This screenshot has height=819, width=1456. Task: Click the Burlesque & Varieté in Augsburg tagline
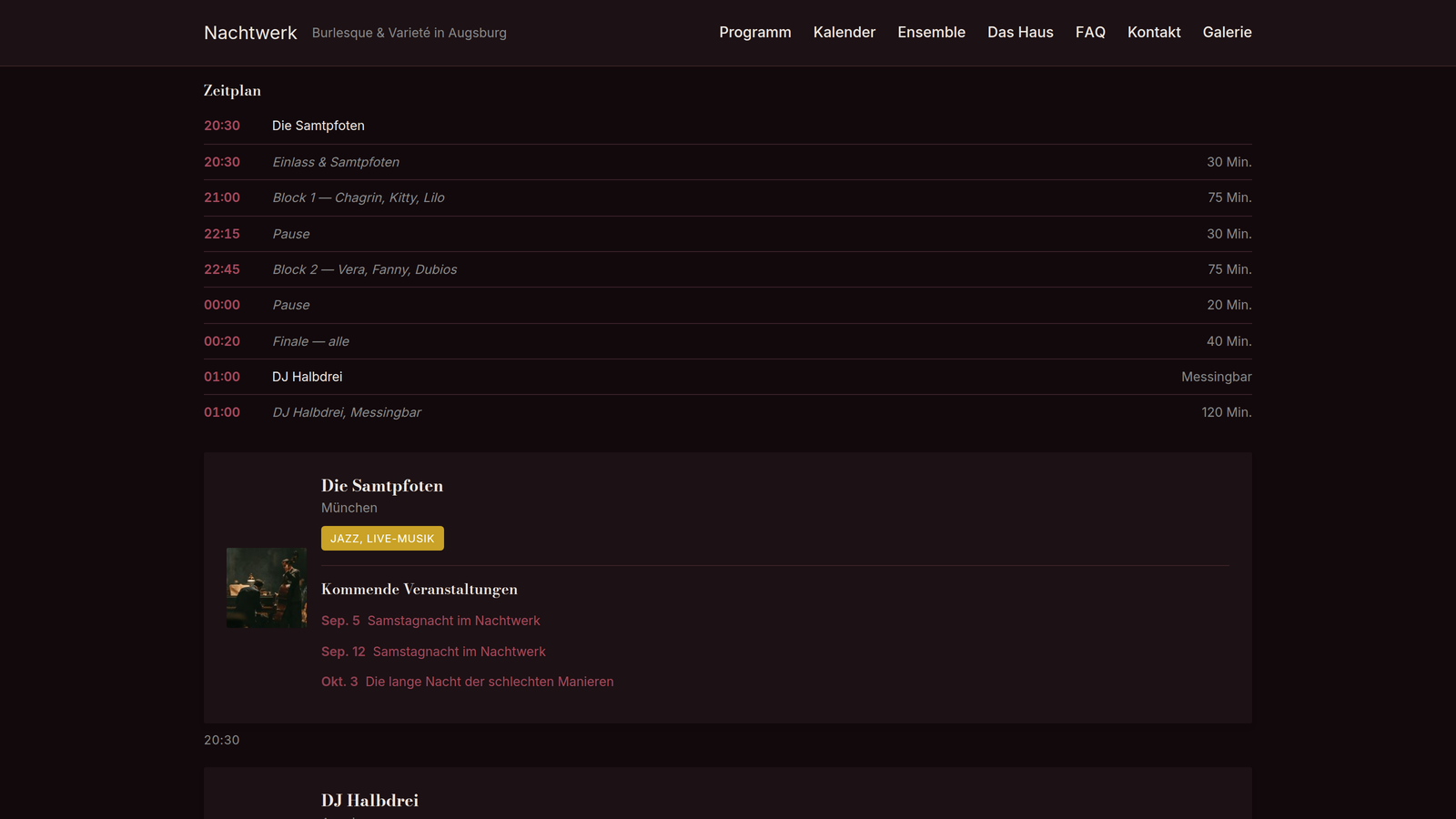[x=409, y=33]
